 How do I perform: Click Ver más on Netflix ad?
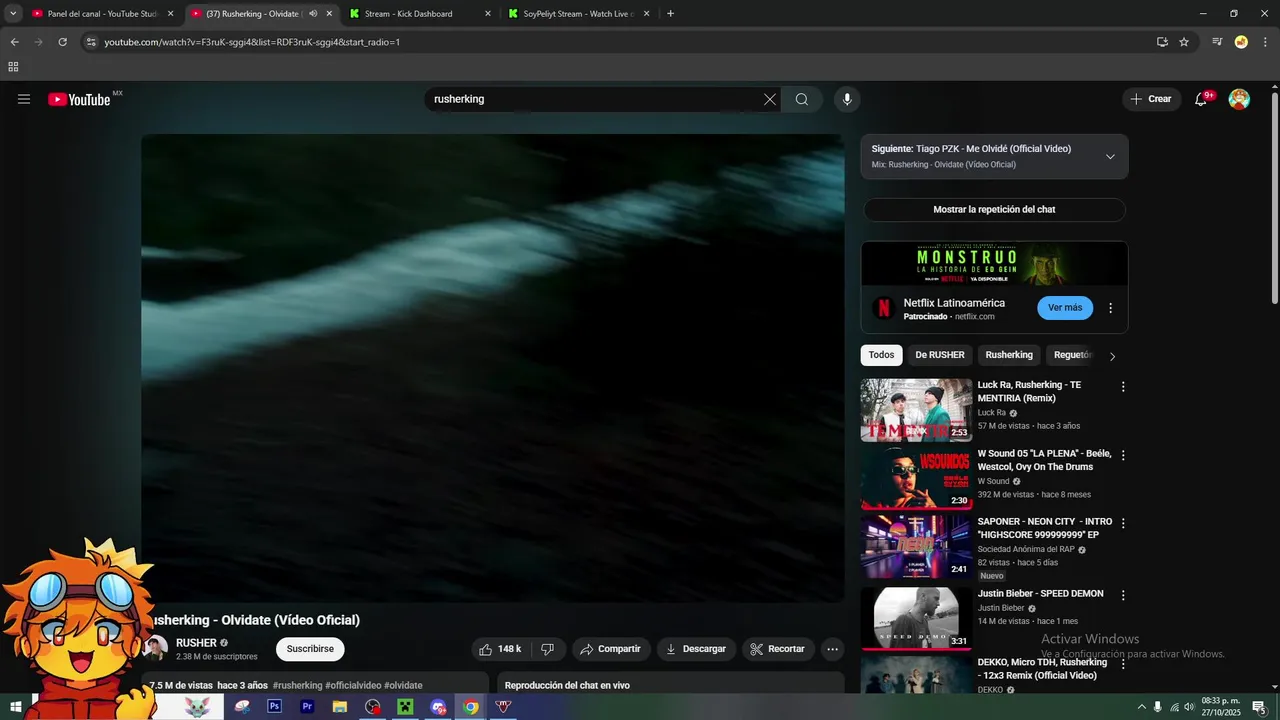tap(1065, 308)
